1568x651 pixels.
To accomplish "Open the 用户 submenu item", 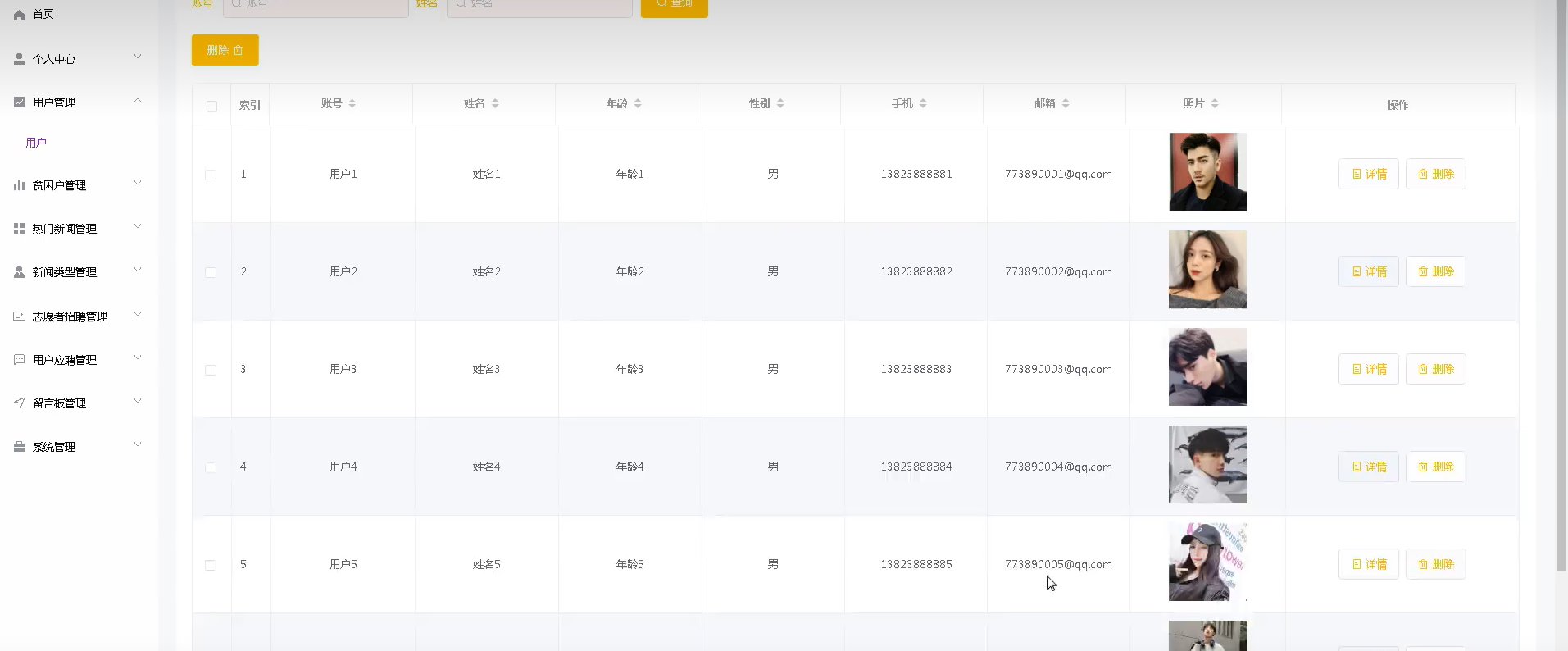I will [36, 143].
